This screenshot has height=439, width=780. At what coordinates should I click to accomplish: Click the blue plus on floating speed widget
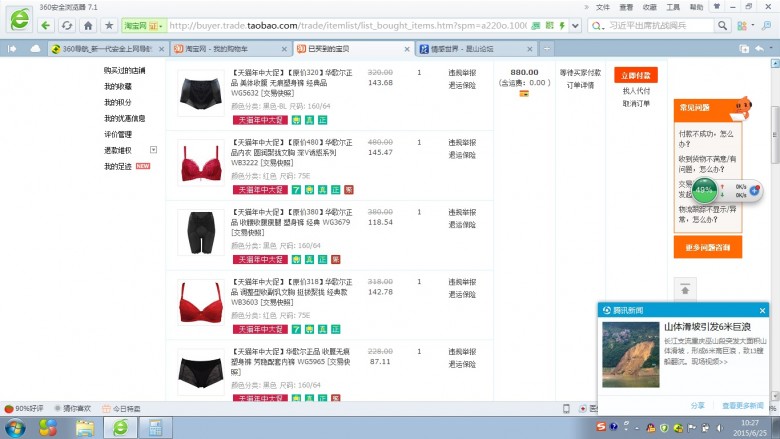[x=754, y=190]
